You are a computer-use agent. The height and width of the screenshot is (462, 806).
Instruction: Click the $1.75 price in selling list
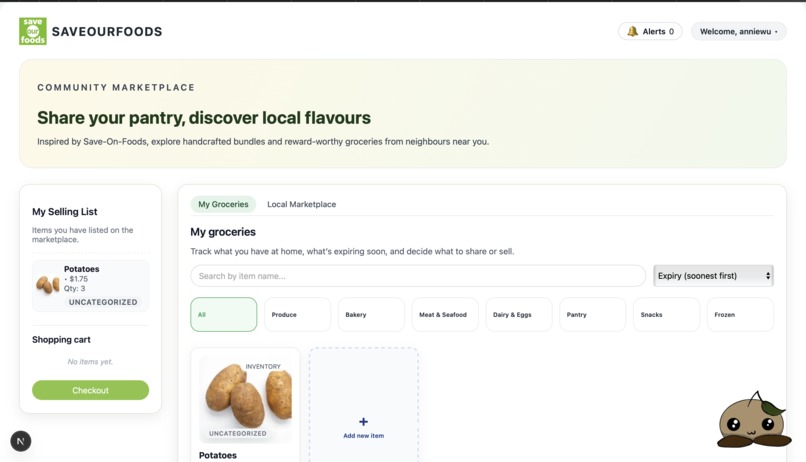[x=79, y=279]
